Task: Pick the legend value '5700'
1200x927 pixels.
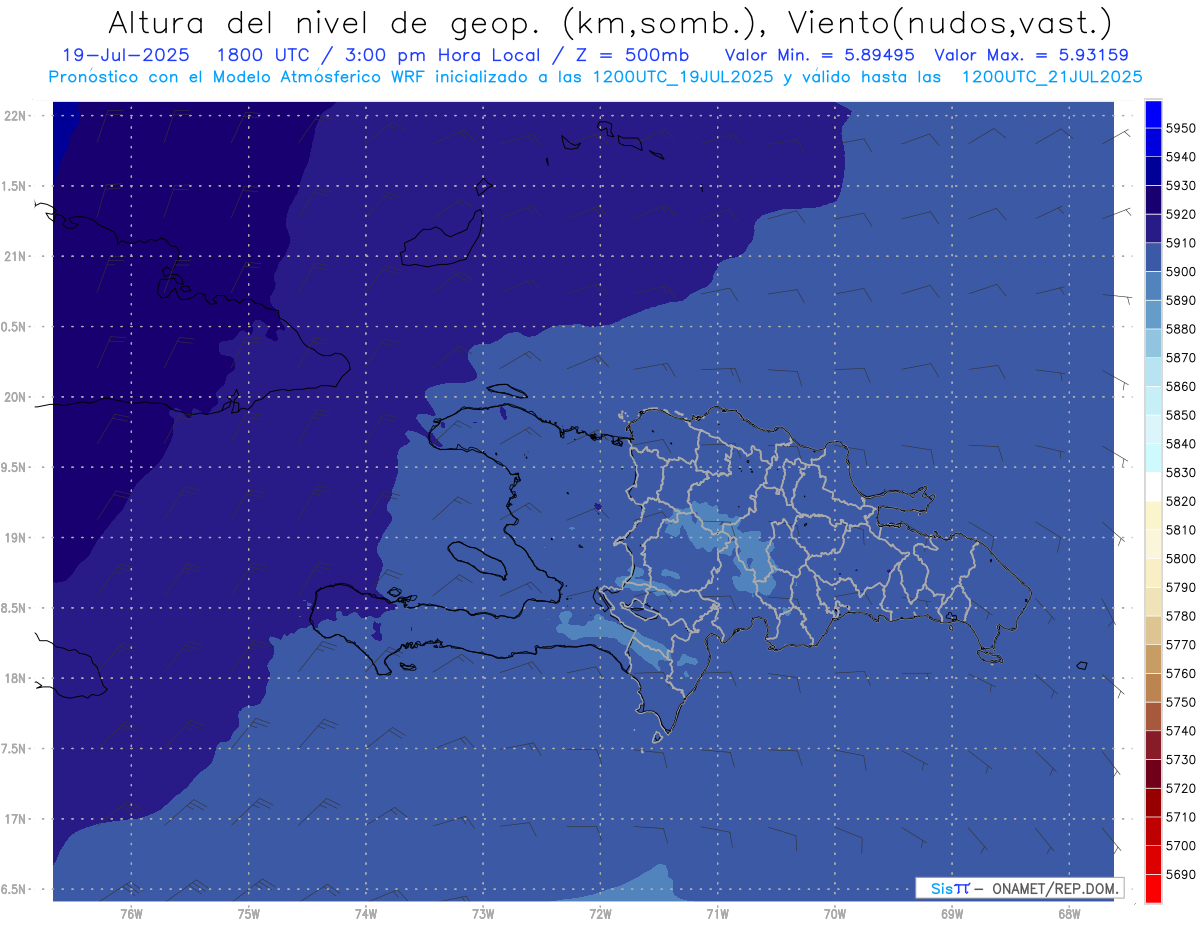Action: (1180, 845)
